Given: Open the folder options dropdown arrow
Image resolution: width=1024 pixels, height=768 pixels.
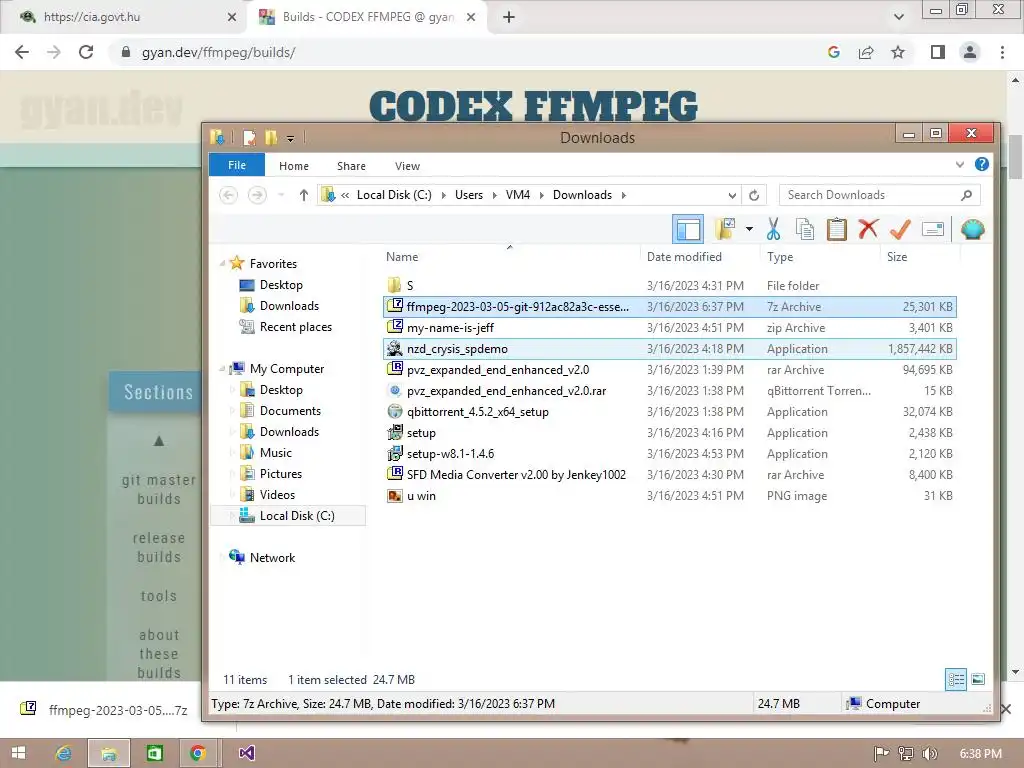Looking at the screenshot, I should pos(749,229).
